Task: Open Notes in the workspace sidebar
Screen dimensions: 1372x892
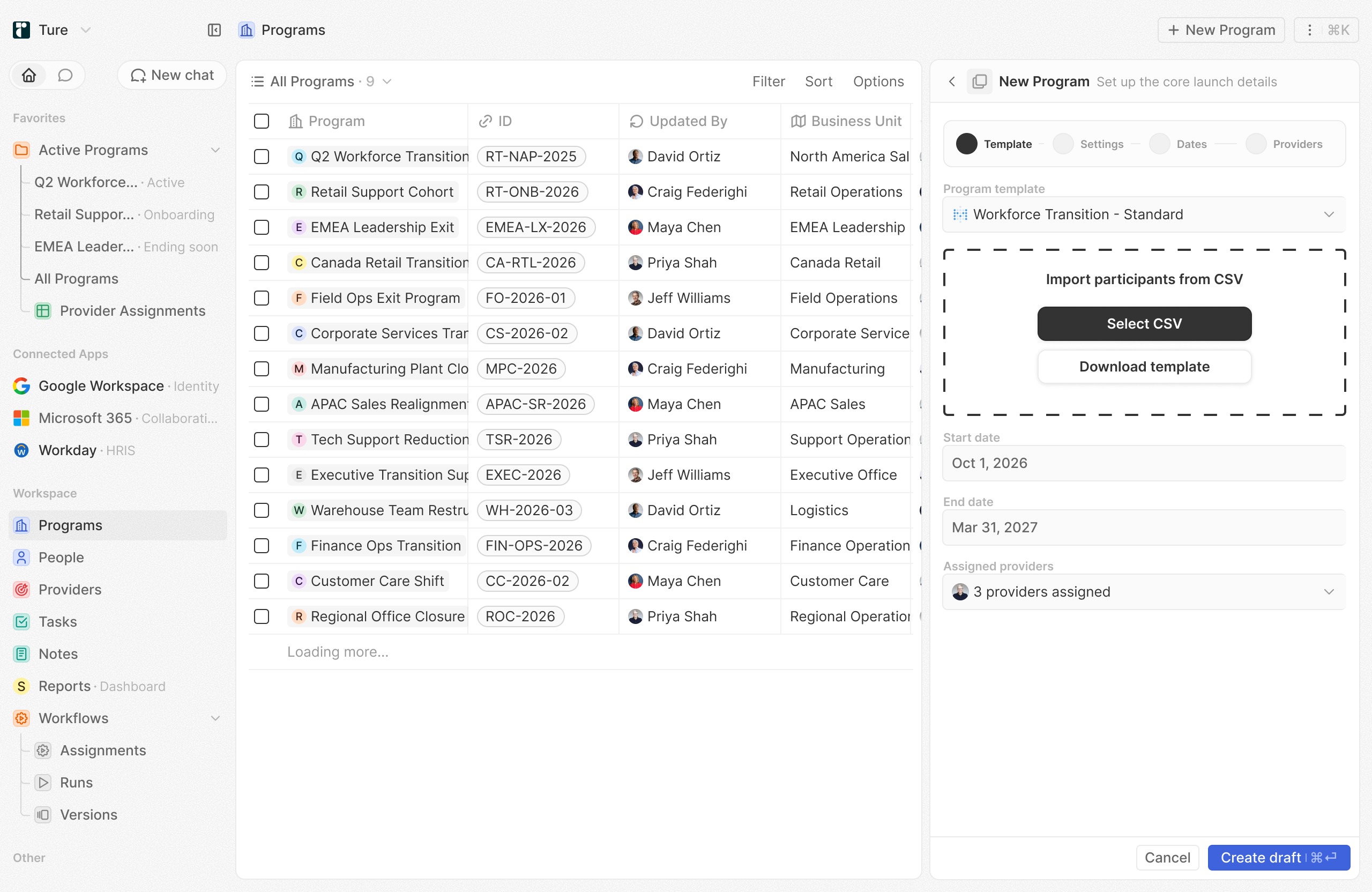Action: pyautogui.click(x=117, y=654)
